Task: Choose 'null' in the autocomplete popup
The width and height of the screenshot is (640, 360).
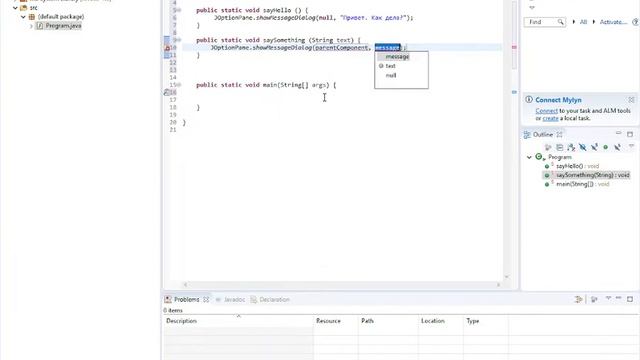Action: click(x=391, y=75)
